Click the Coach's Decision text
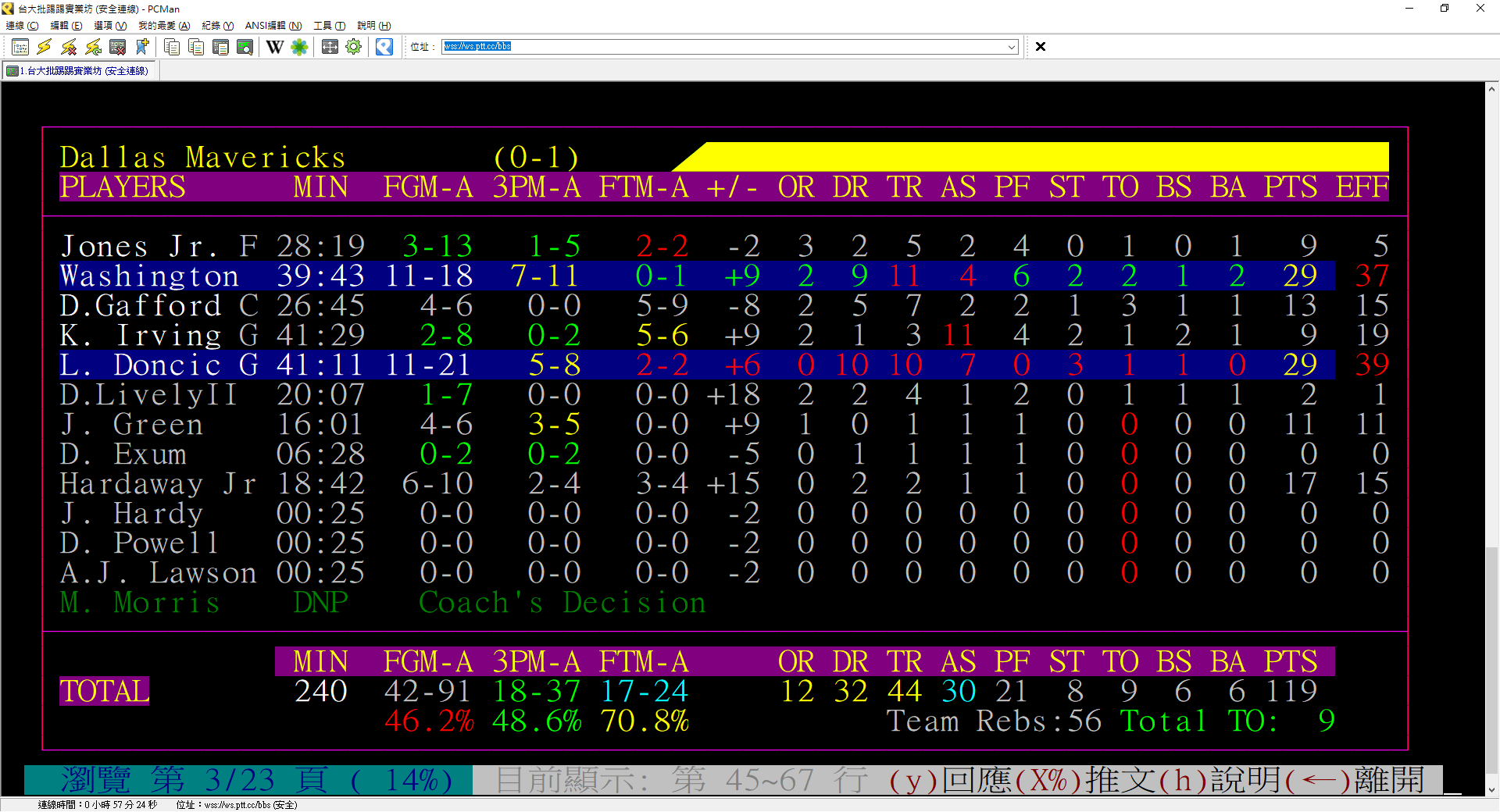This screenshot has height=812, width=1500. tap(562, 603)
